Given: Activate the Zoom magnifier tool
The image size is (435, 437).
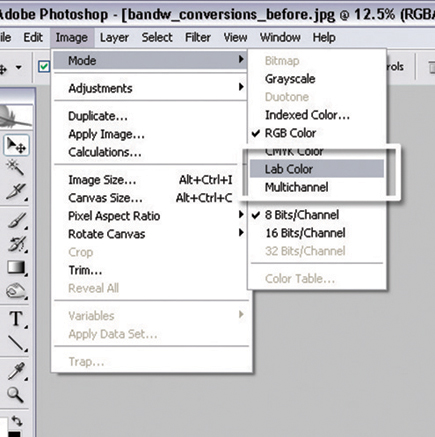Looking at the screenshot, I should [x=15, y=395].
